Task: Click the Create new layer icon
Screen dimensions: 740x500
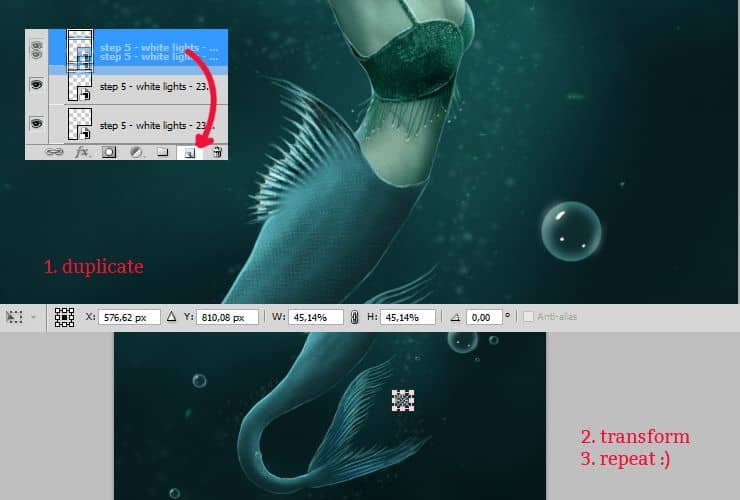Action: pos(190,153)
